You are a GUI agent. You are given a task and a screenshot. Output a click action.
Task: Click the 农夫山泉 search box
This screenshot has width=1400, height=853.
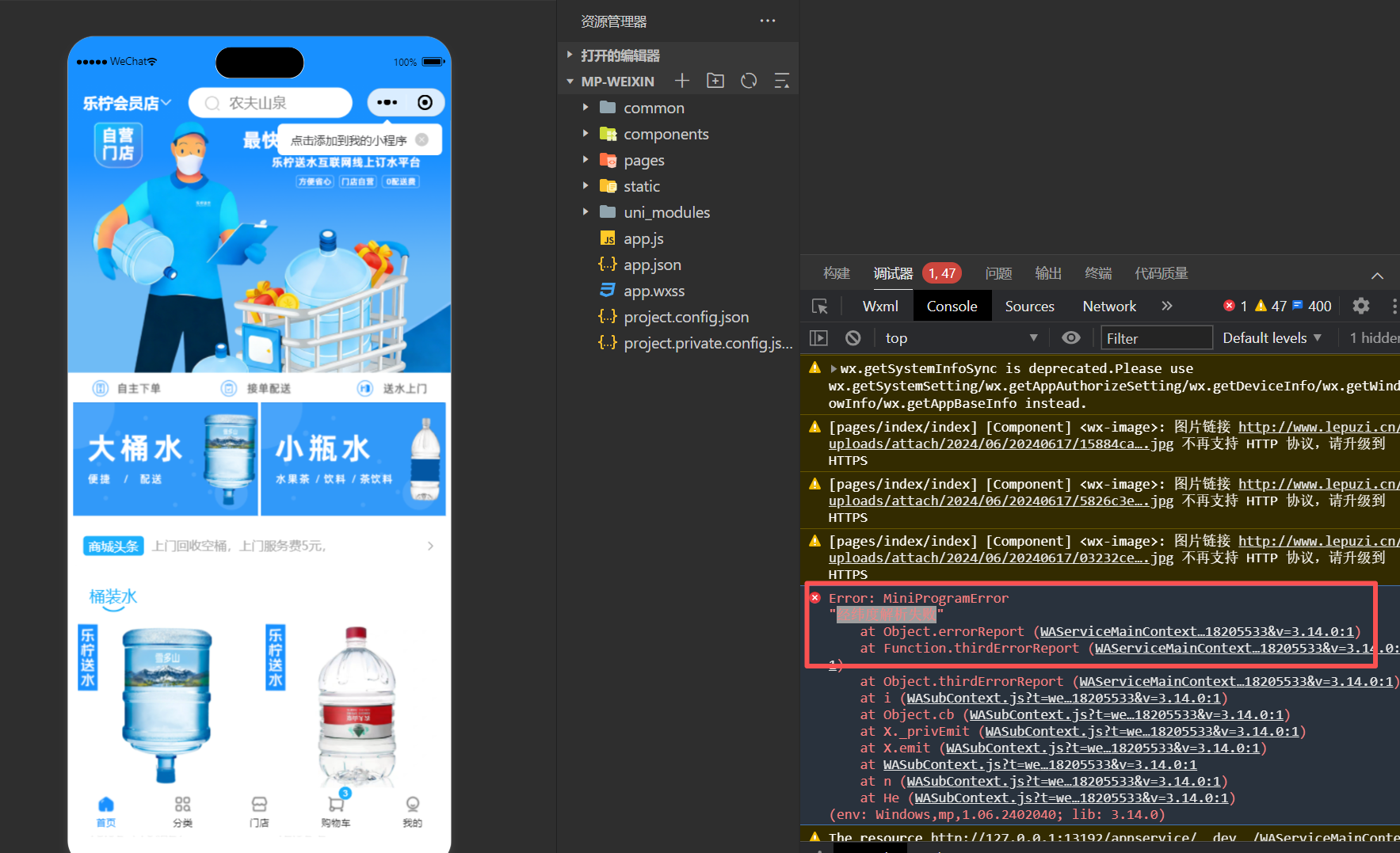click(x=270, y=103)
